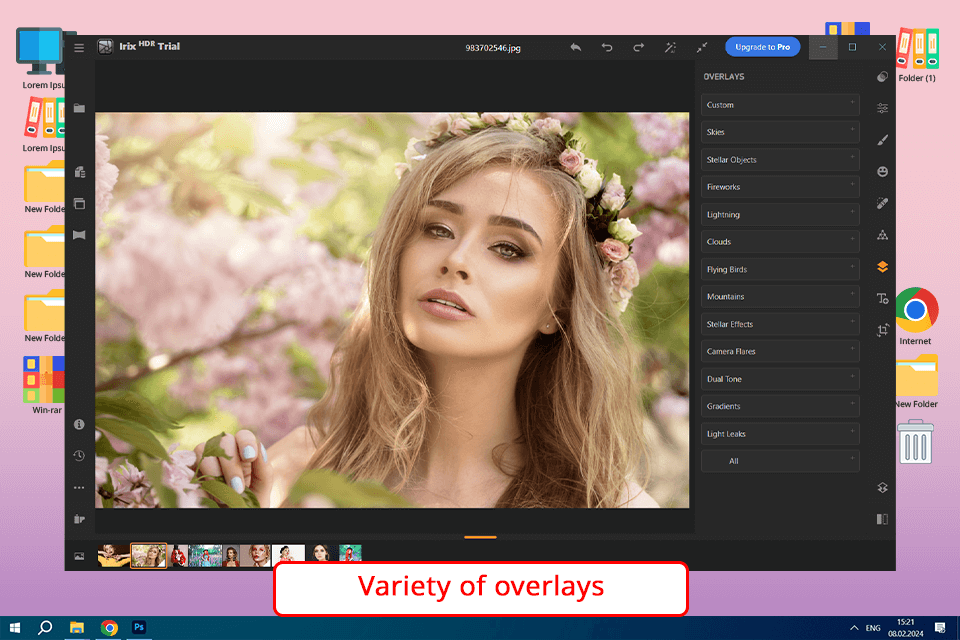This screenshot has width=960, height=640.
Task: Select the text tool icon
Action: point(882,299)
